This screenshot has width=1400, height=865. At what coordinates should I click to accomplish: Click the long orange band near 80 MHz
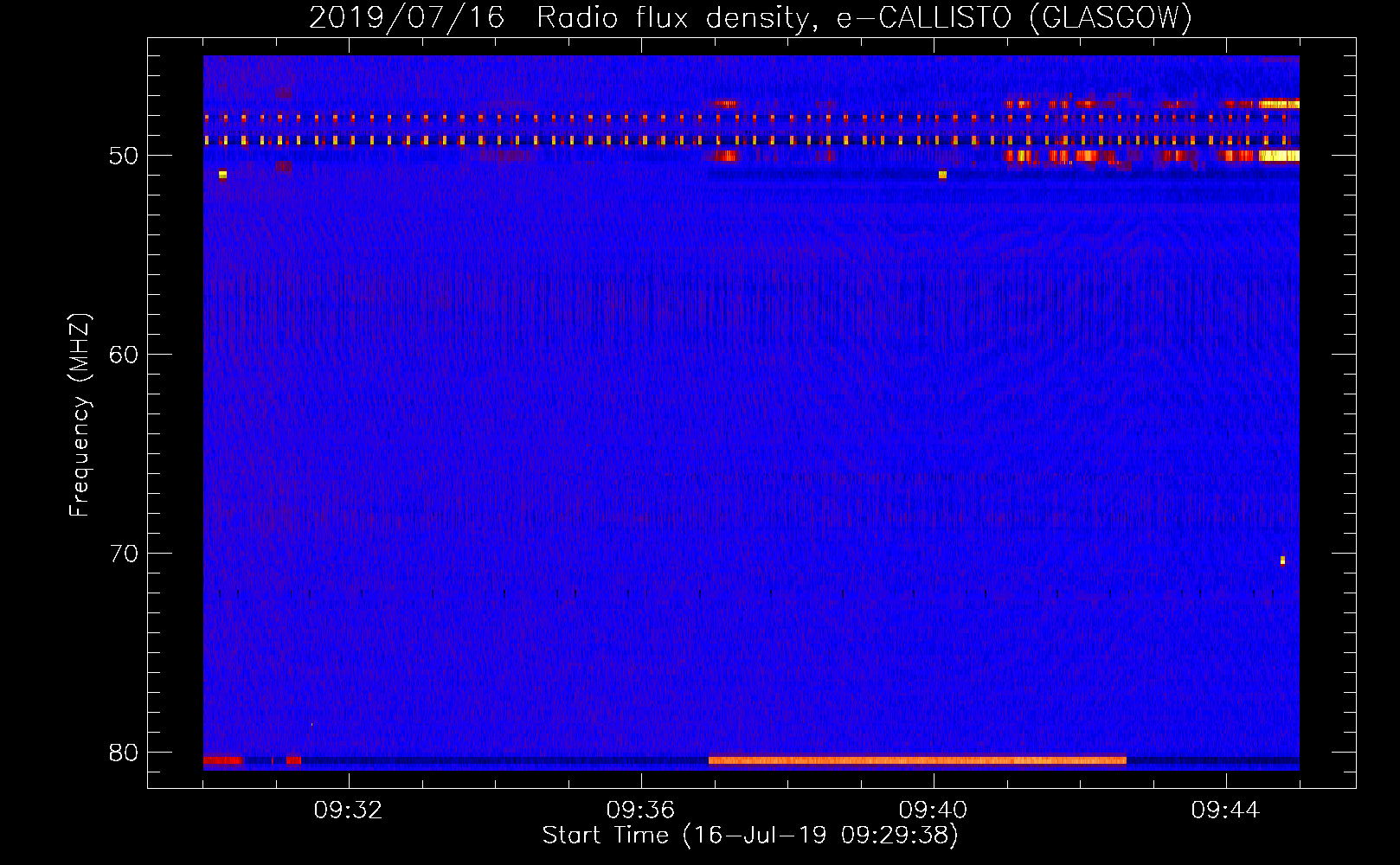pyautogui.click(x=917, y=760)
